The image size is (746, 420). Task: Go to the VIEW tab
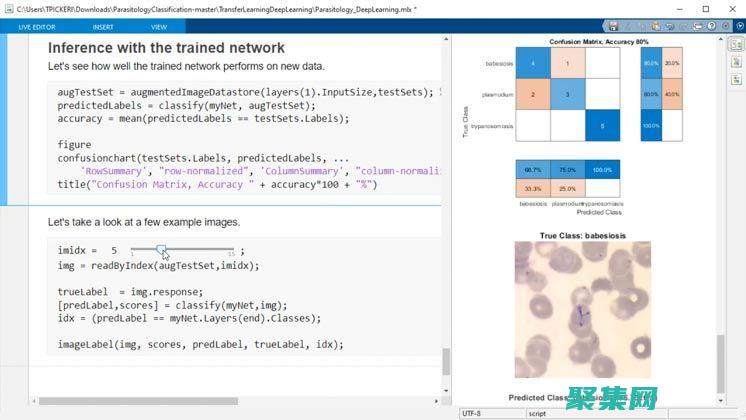(159, 27)
